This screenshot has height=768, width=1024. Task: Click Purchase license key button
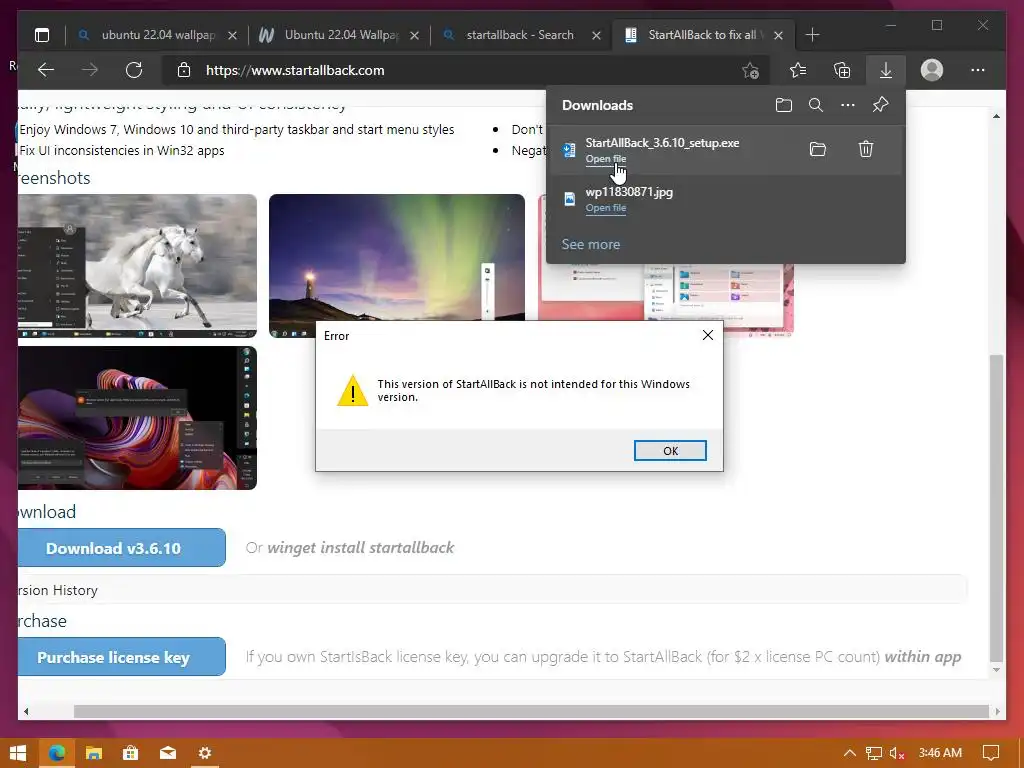point(121,657)
